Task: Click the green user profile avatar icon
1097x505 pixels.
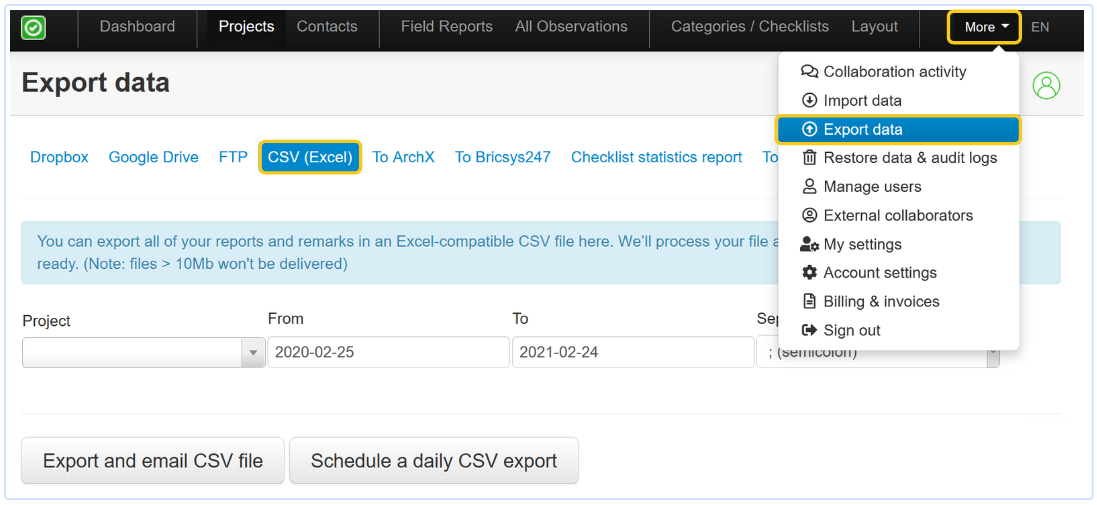Action: (x=1046, y=86)
